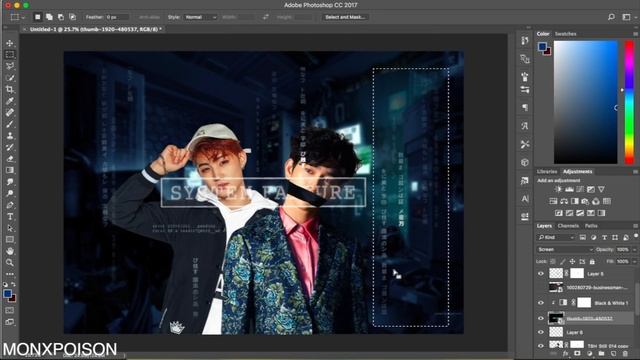Image resolution: width=640 pixels, height=360 pixels.
Task: Create a new layer from Layers footer
Action: (613, 353)
